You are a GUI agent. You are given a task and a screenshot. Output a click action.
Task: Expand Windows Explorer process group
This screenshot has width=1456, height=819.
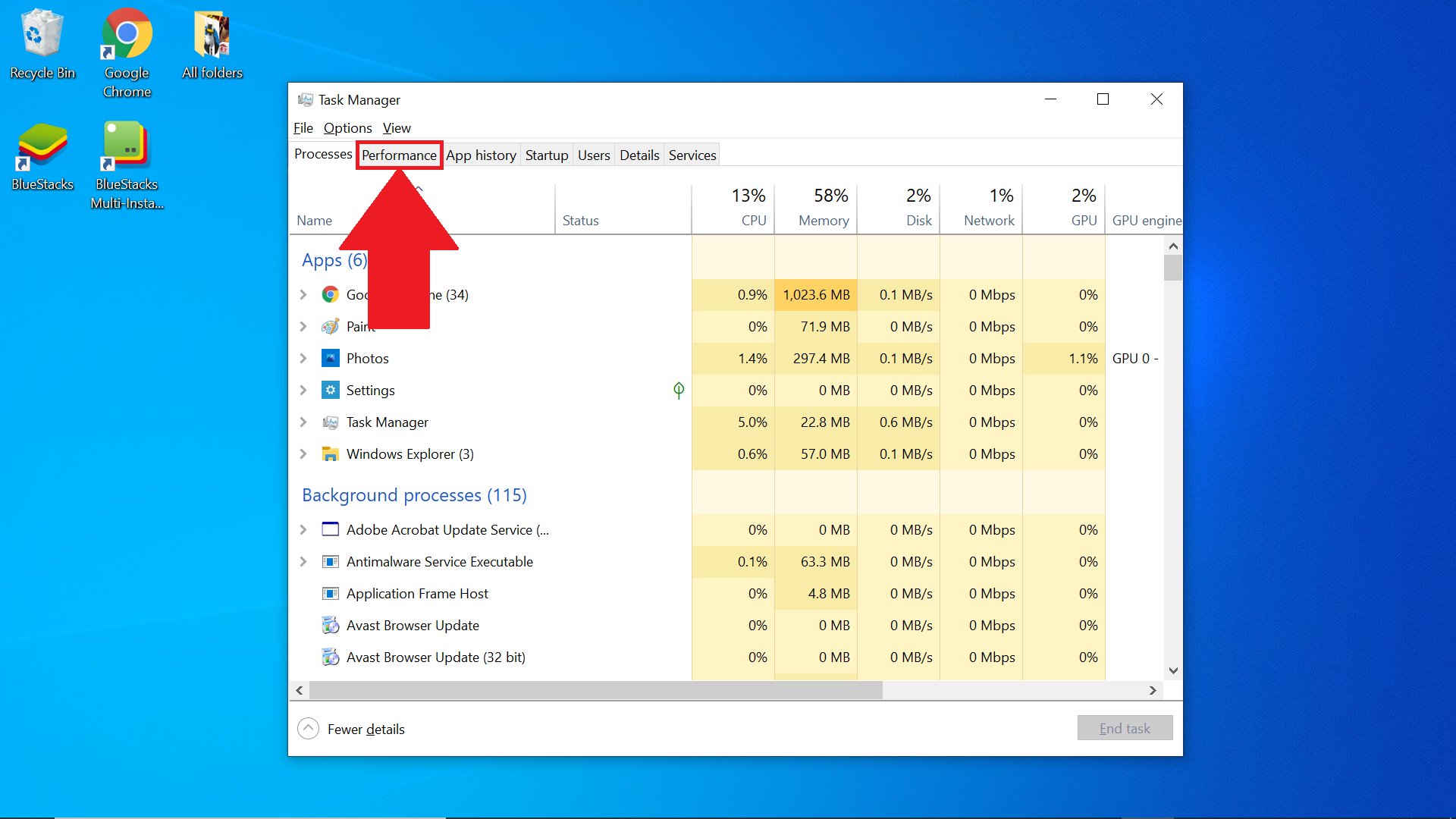coord(303,453)
